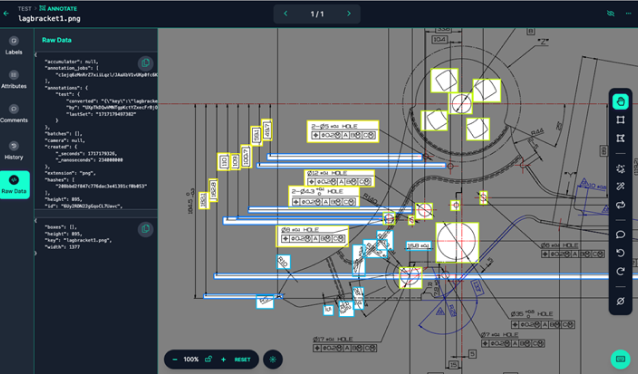Open the more options ellipsis menu
Image resolution: width=638 pixels, height=374 pixels.
[x=628, y=13]
